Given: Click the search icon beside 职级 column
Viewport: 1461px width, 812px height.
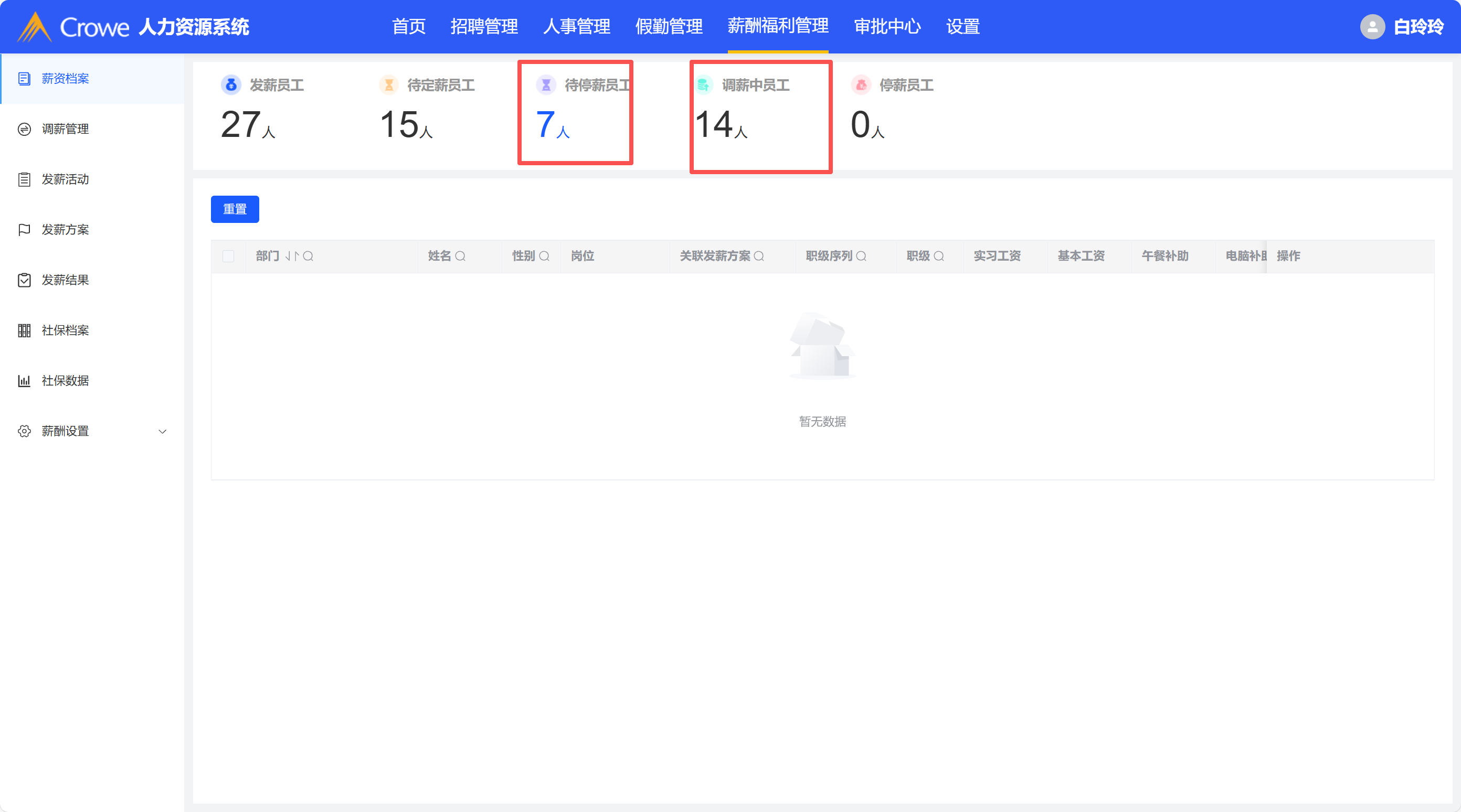Looking at the screenshot, I should [x=939, y=257].
